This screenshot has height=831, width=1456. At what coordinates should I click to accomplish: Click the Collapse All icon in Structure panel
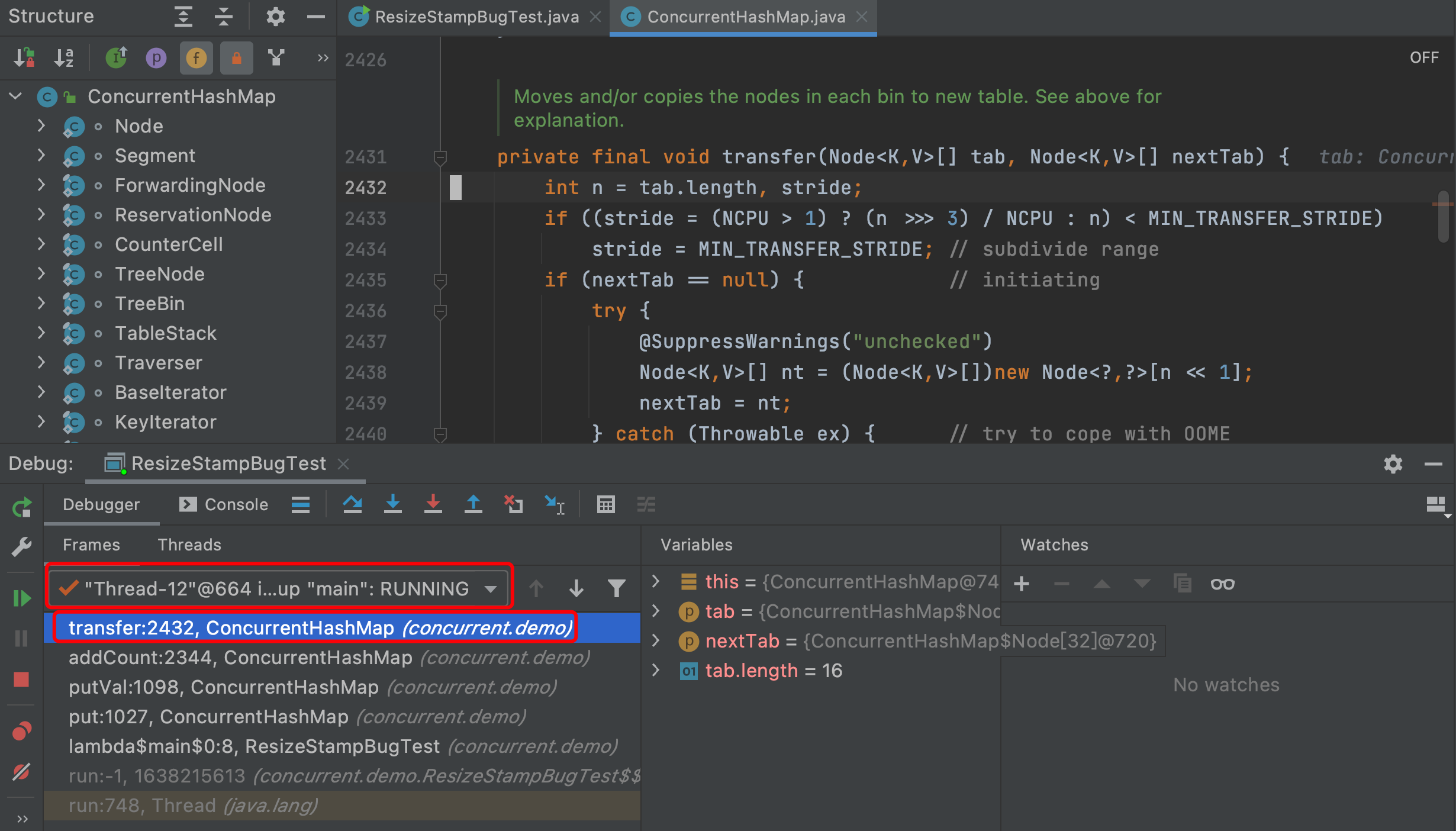click(223, 17)
